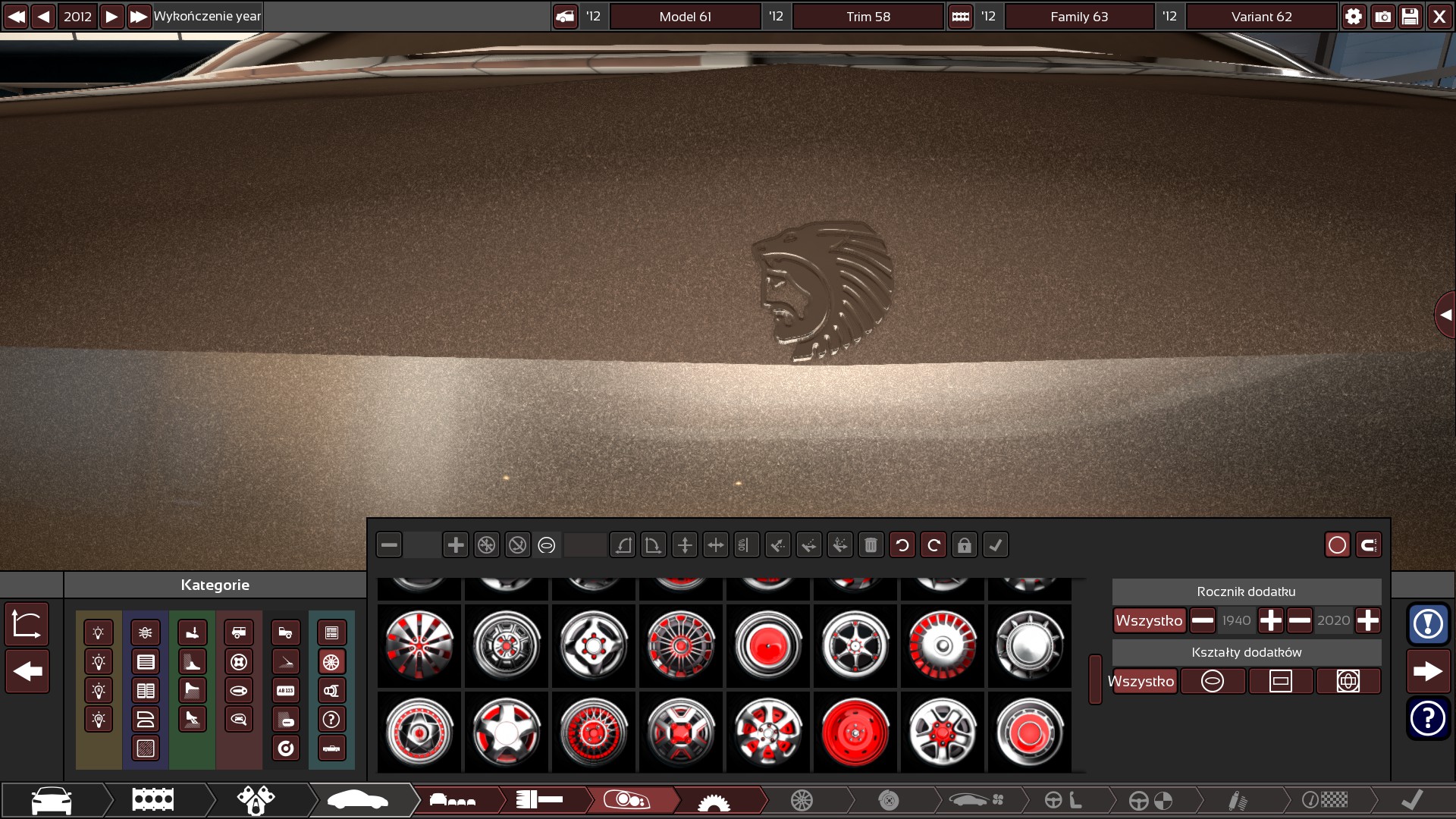Select the wheel rim fixture category
Screen dimensions: 1456x819
(x=331, y=662)
